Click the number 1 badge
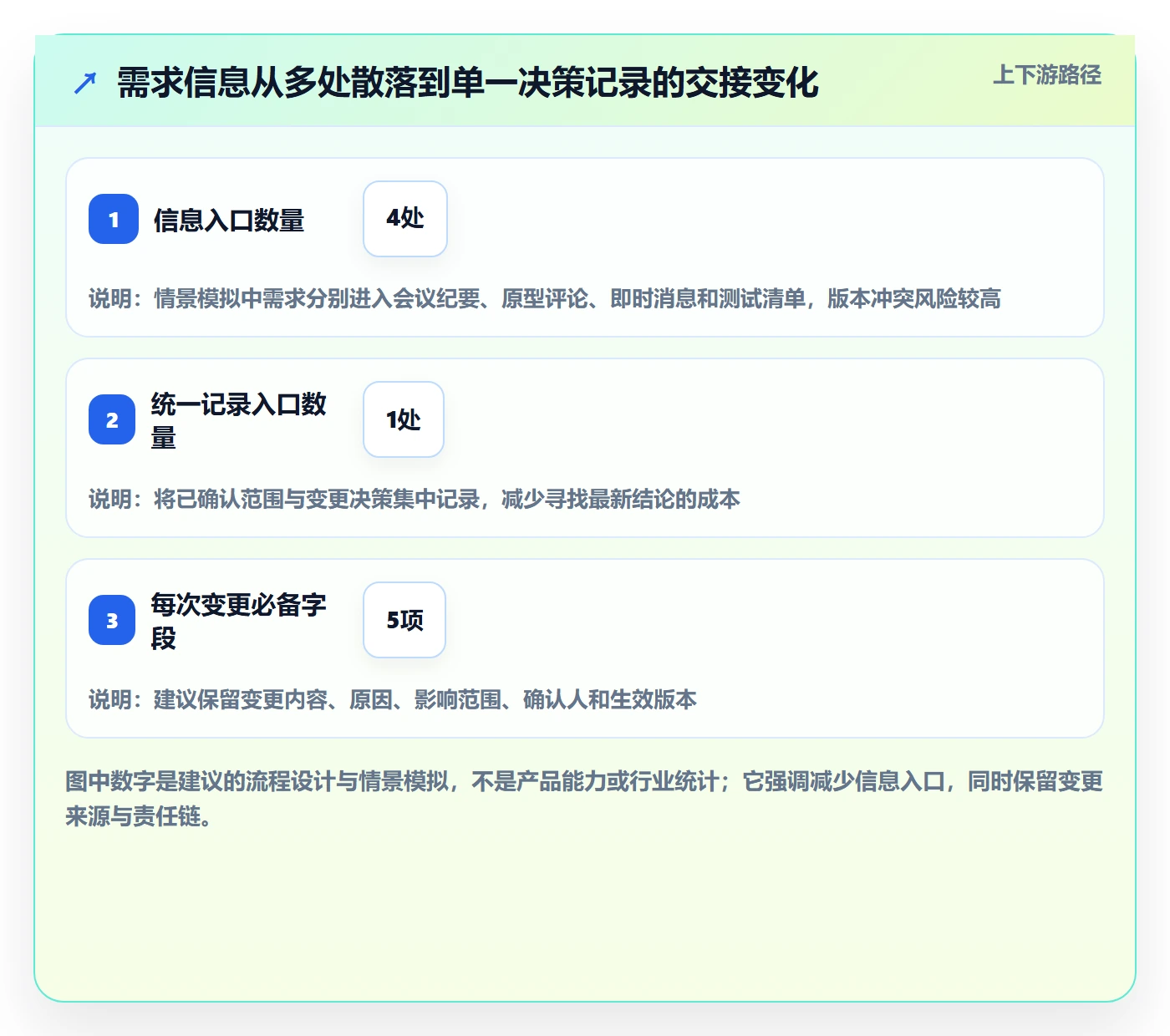 click(114, 219)
